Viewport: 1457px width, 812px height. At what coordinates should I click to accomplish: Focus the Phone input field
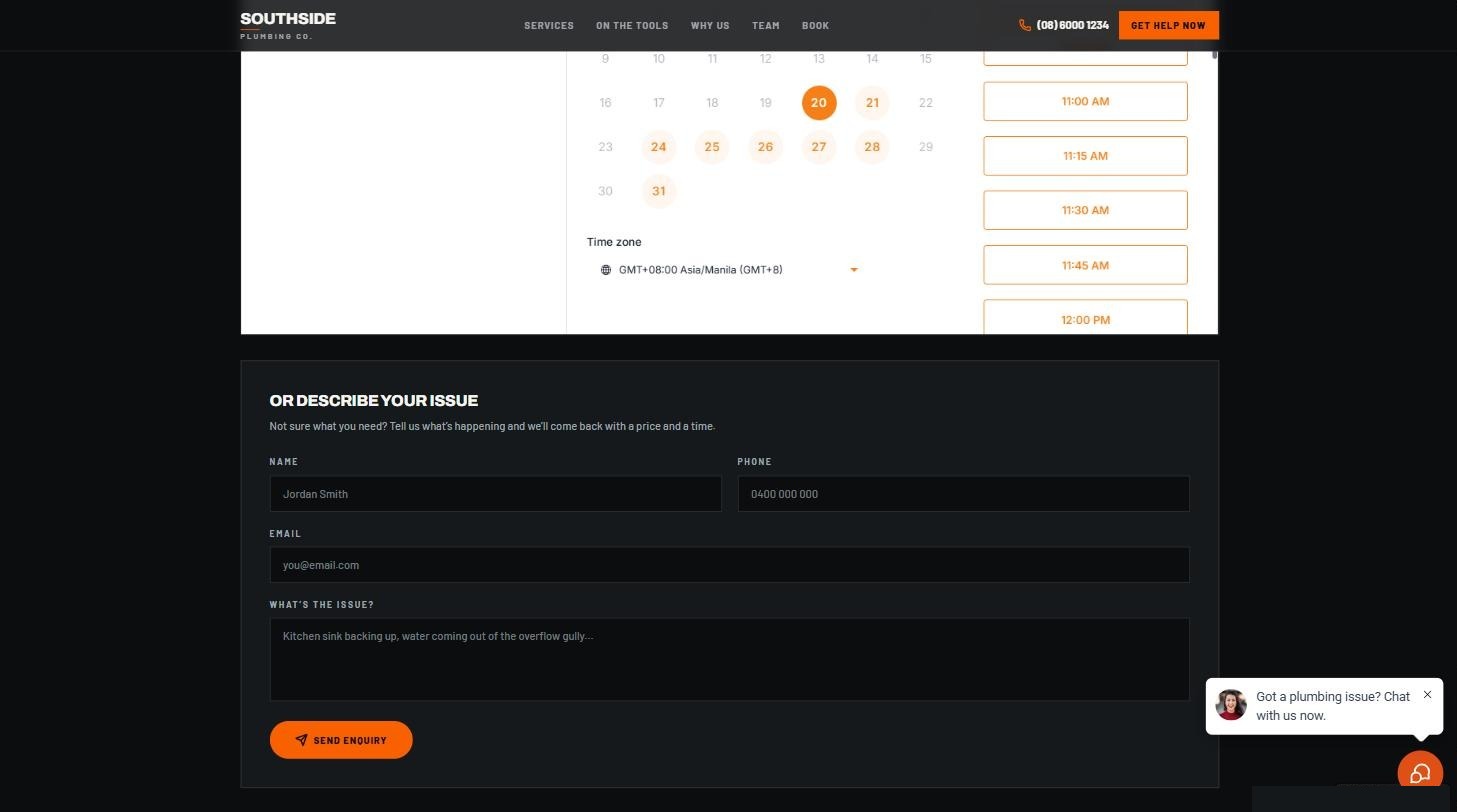(963, 494)
